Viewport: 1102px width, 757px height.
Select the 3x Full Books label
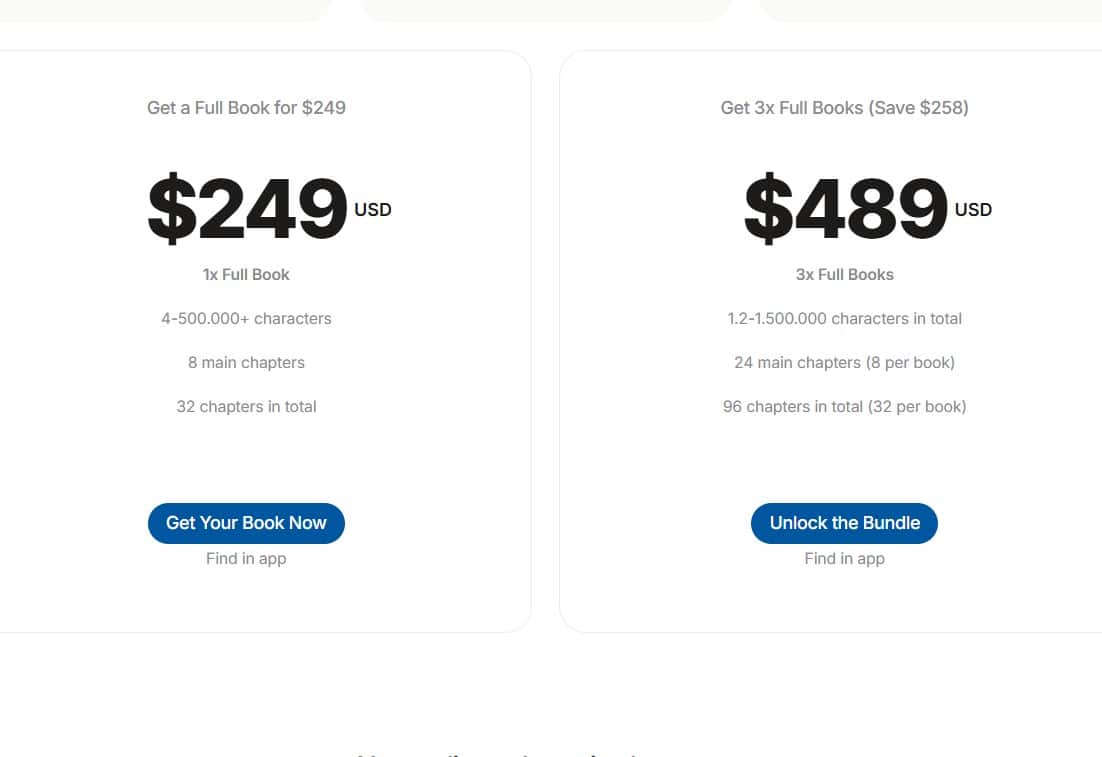[844, 274]
